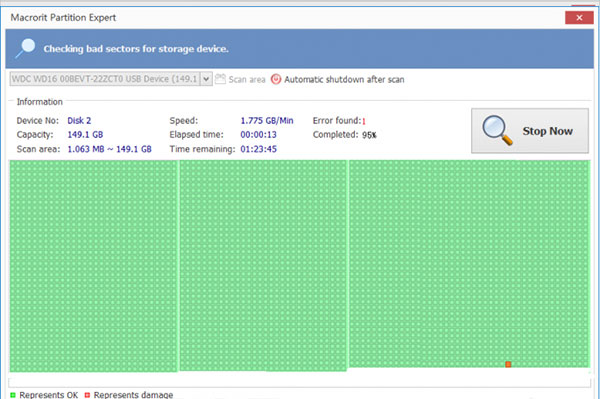Click the Stop Now button
This screenshot has width=600, height=399.
point(530,131)
